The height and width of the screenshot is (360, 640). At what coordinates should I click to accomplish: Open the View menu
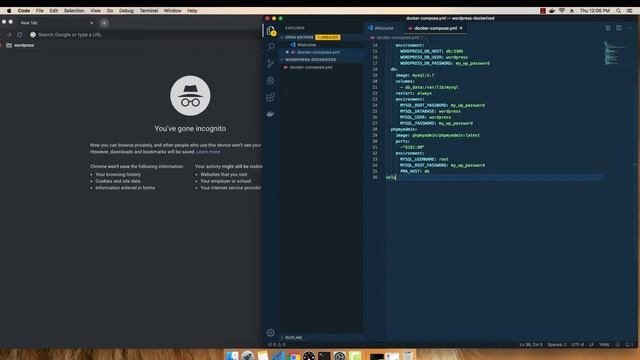point(96,11)
